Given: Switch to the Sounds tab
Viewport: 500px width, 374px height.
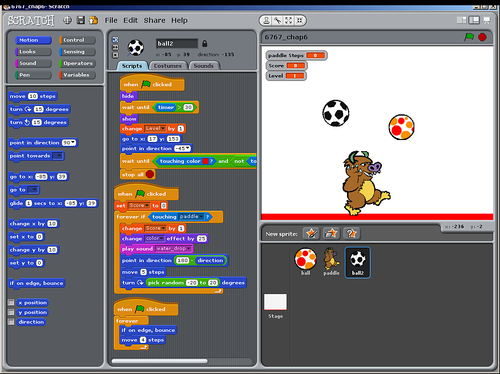Looking at the screenshot, I should point(203,66).
